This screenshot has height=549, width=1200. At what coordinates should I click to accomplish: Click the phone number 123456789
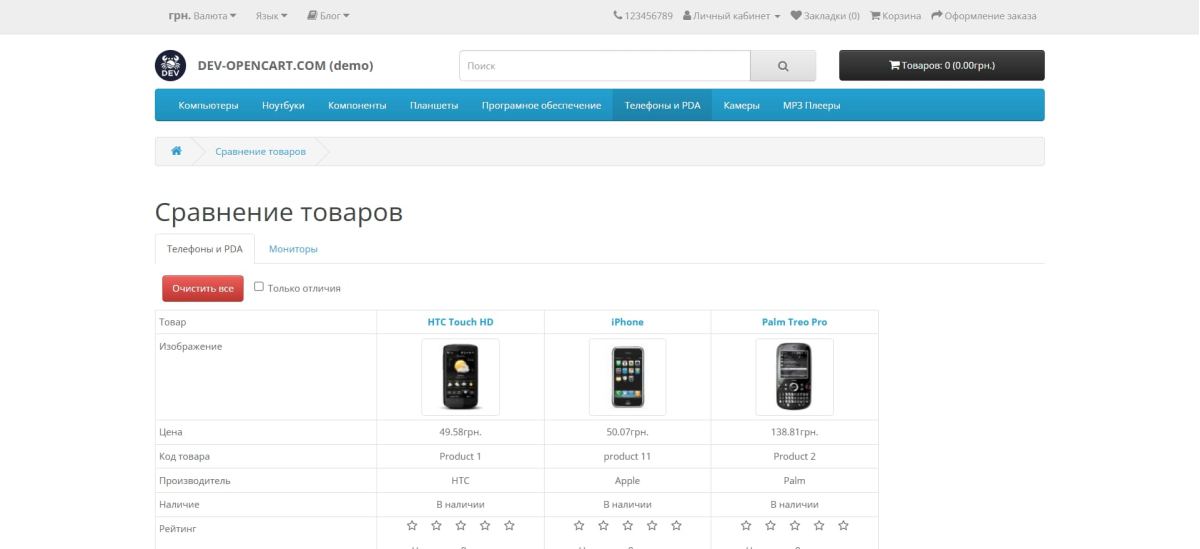[643, 16]
